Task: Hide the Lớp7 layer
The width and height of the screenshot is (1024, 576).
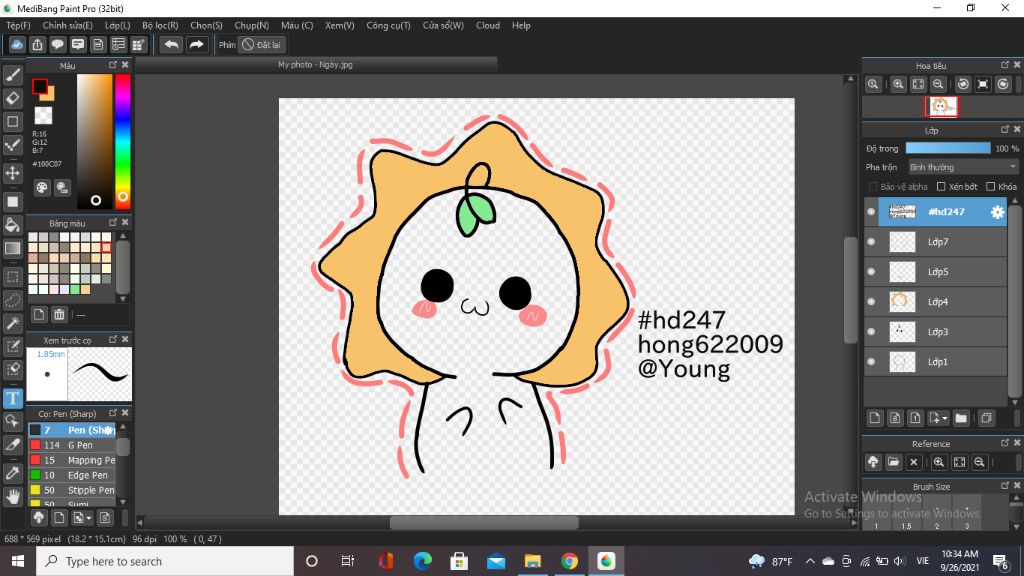Action: pyautogui.click(x=871, y=242)
